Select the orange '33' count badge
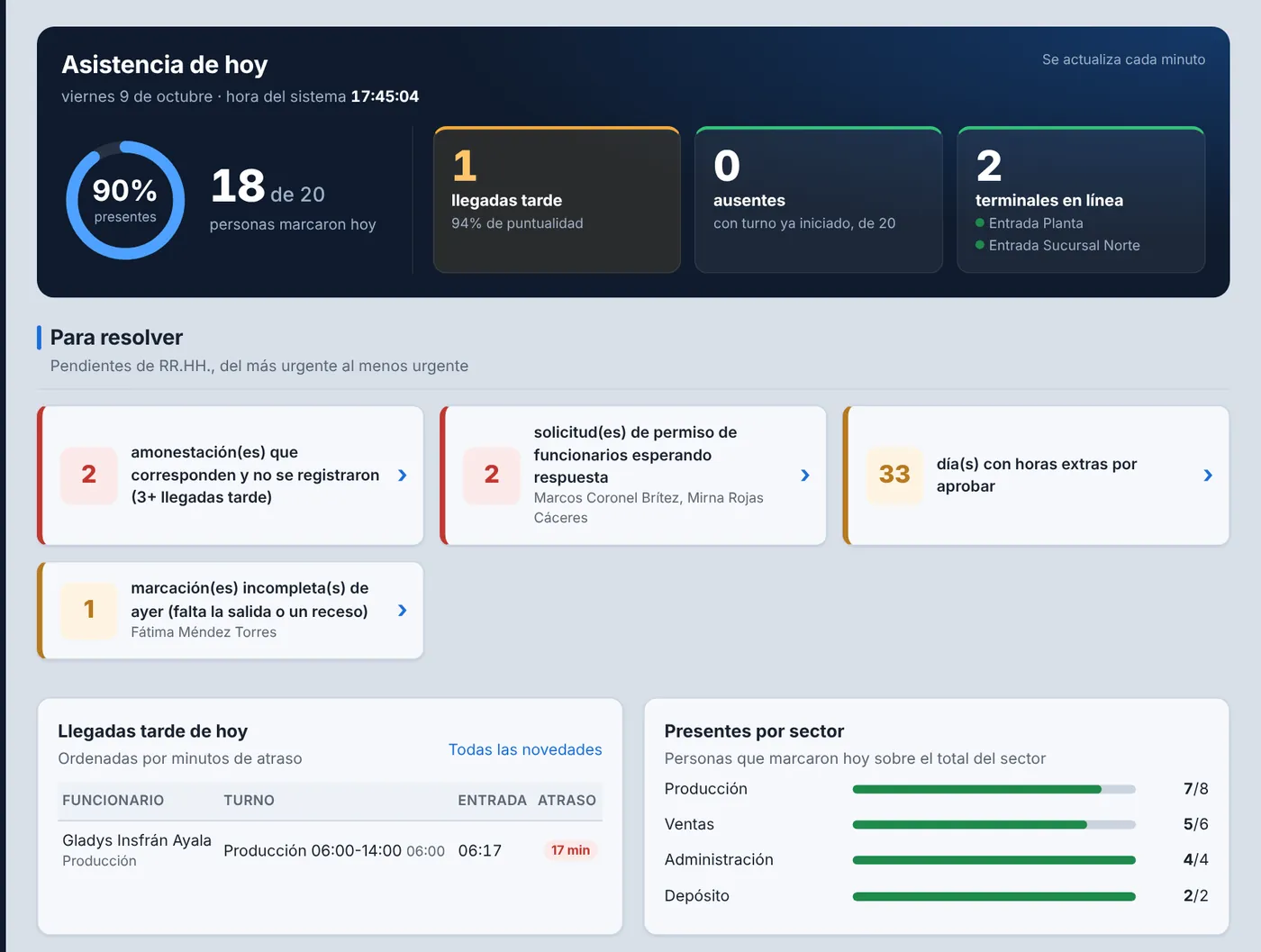 point(894,475)
